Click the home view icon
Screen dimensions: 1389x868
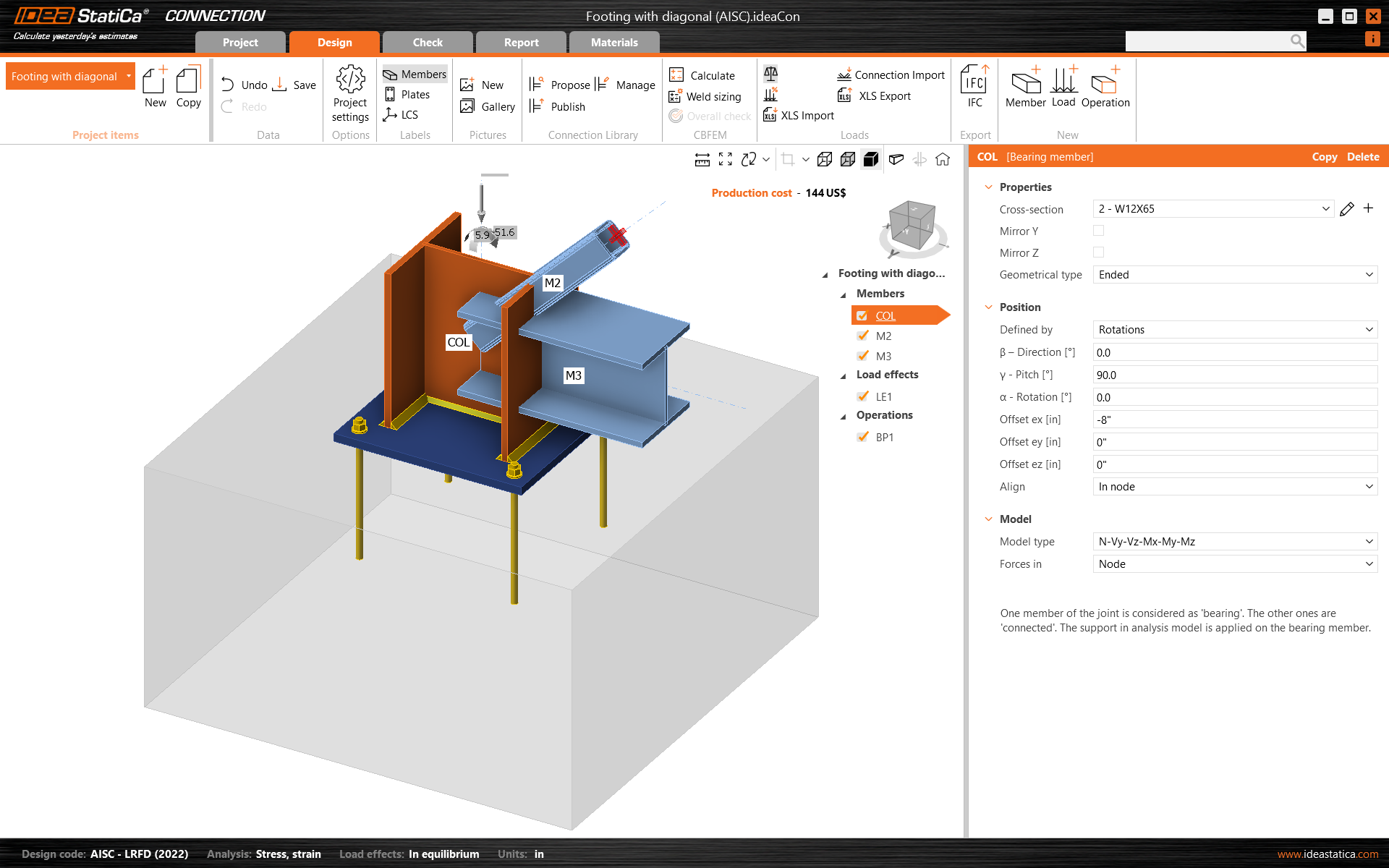[942, 159]
